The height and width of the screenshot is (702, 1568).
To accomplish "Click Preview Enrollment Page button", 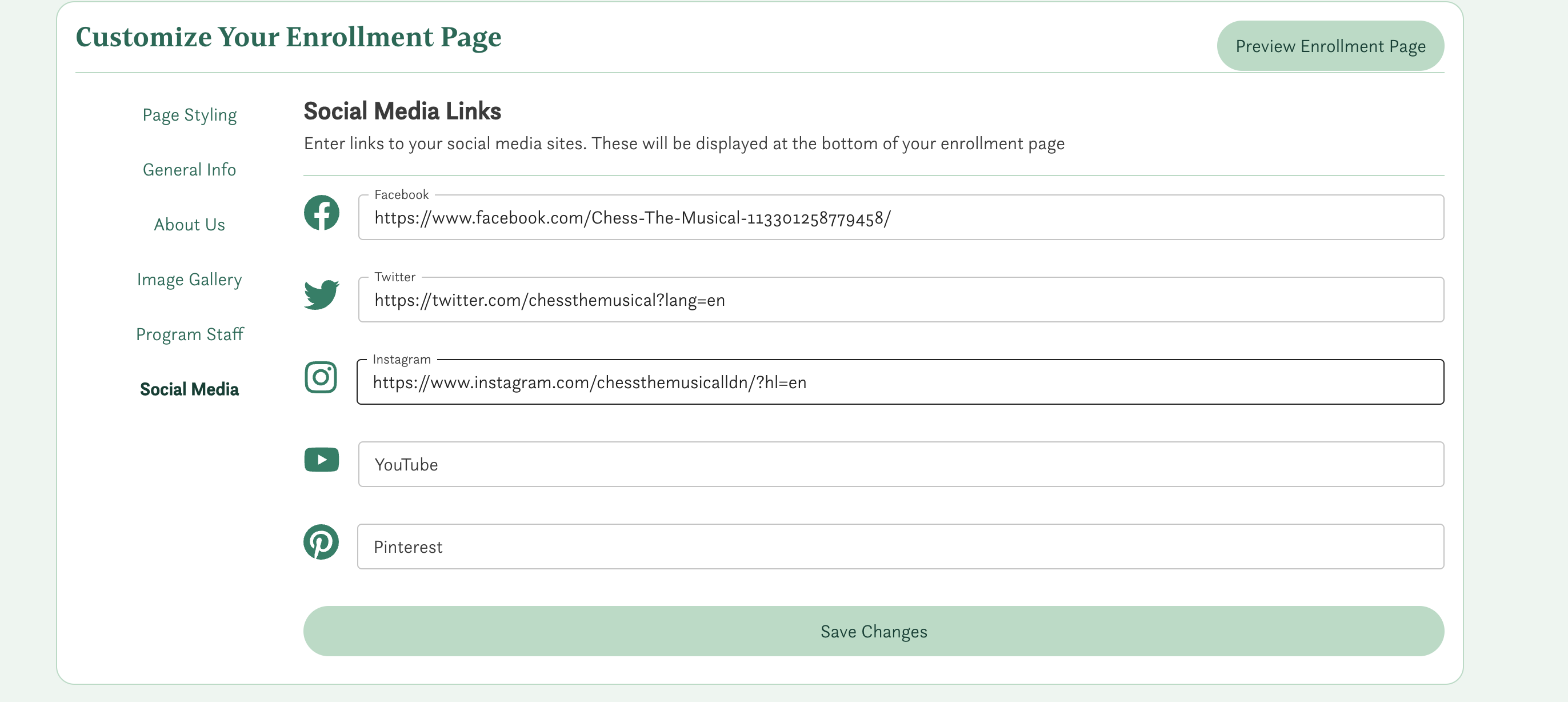I will coord(1330,46).
